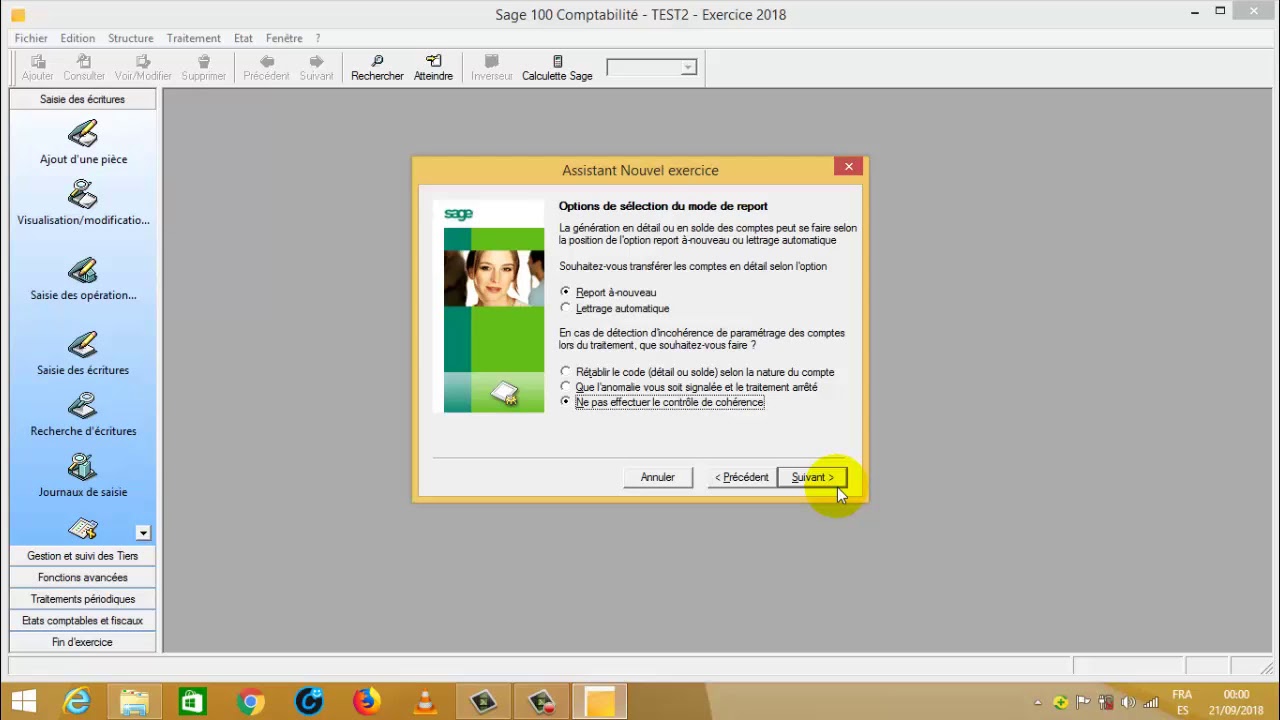The width and height of the screenshot is (1280, 720).
Task: Click the Consulter toolbar icon
Action: (x=84, y=68)
